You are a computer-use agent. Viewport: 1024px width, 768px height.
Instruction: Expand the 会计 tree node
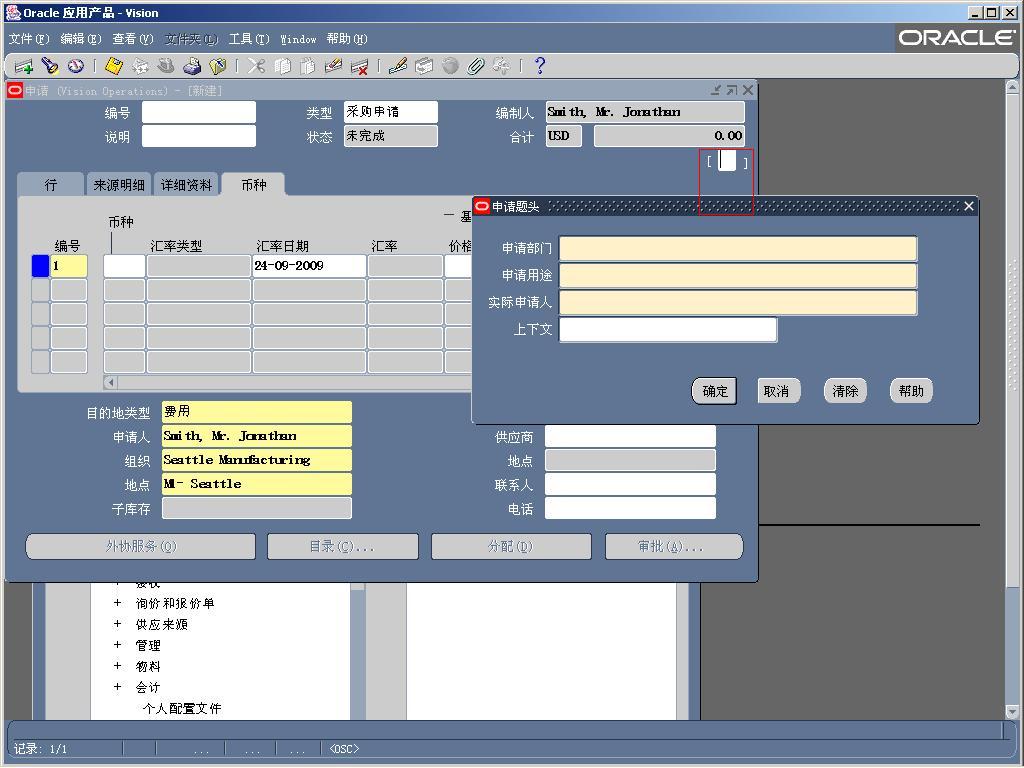click(x=118, y=686)
